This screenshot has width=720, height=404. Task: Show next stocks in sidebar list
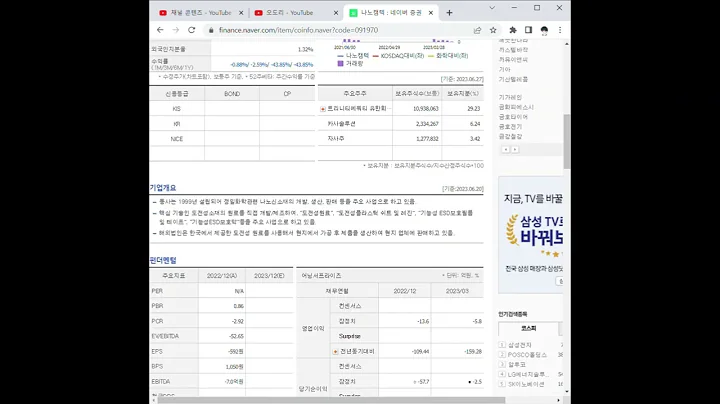[515, 150]
